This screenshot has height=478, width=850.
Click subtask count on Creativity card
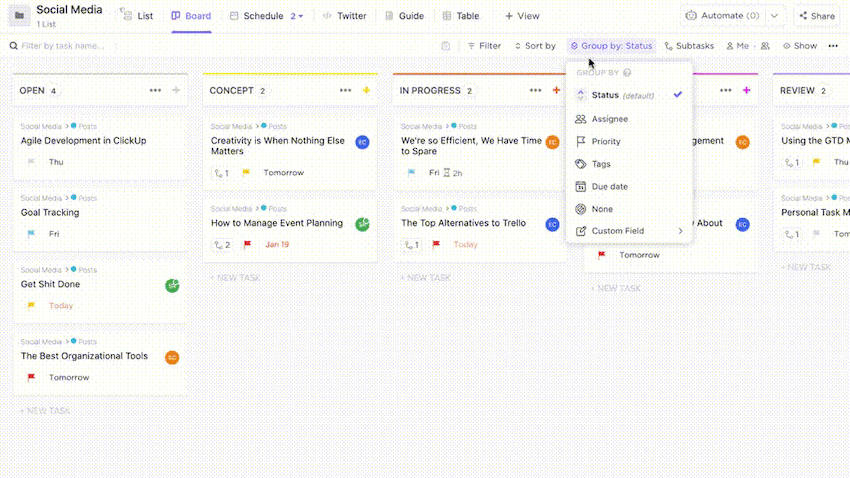pos(222,173)
